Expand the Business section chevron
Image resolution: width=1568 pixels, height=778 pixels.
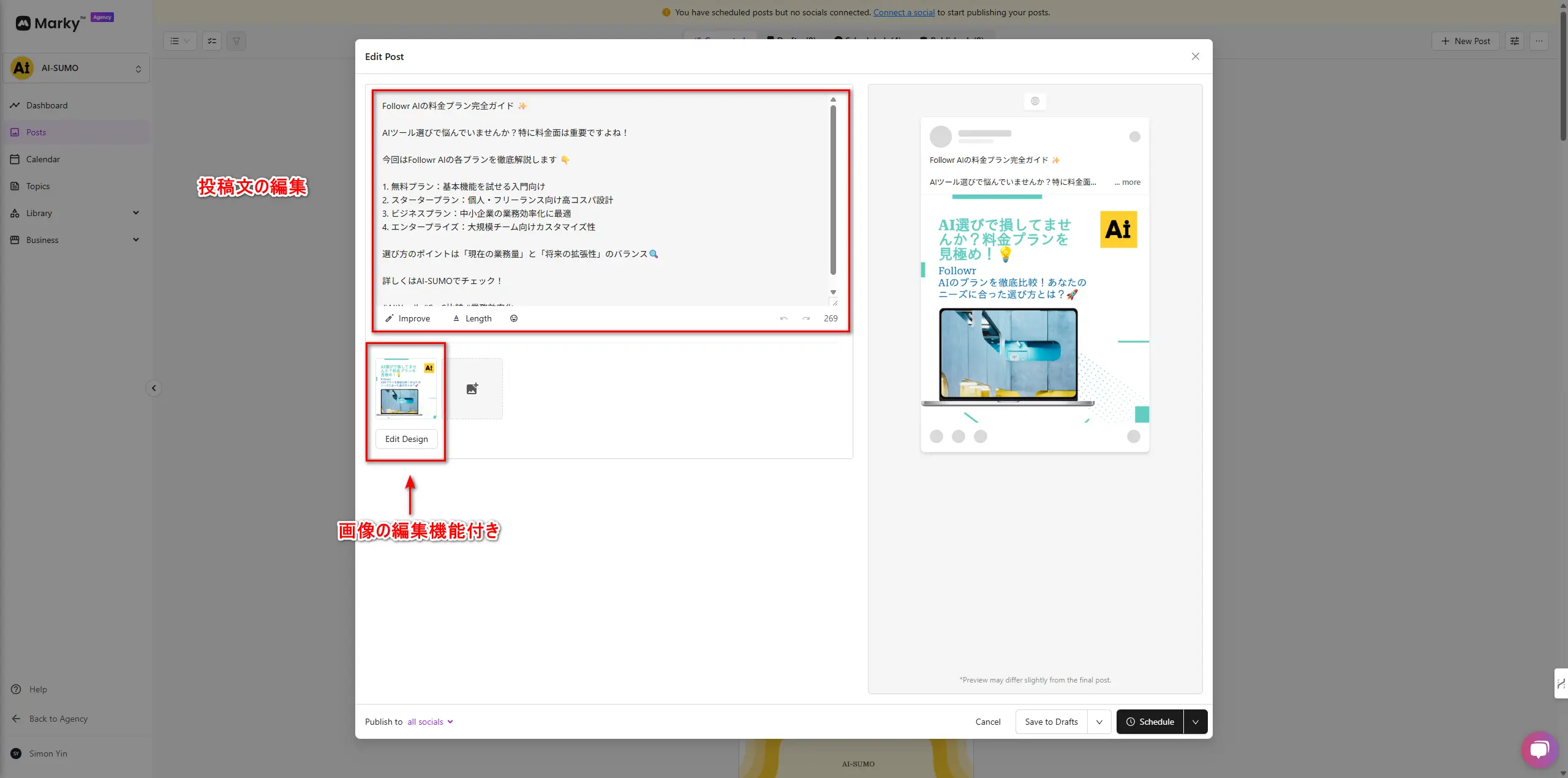tap(136, 240)
